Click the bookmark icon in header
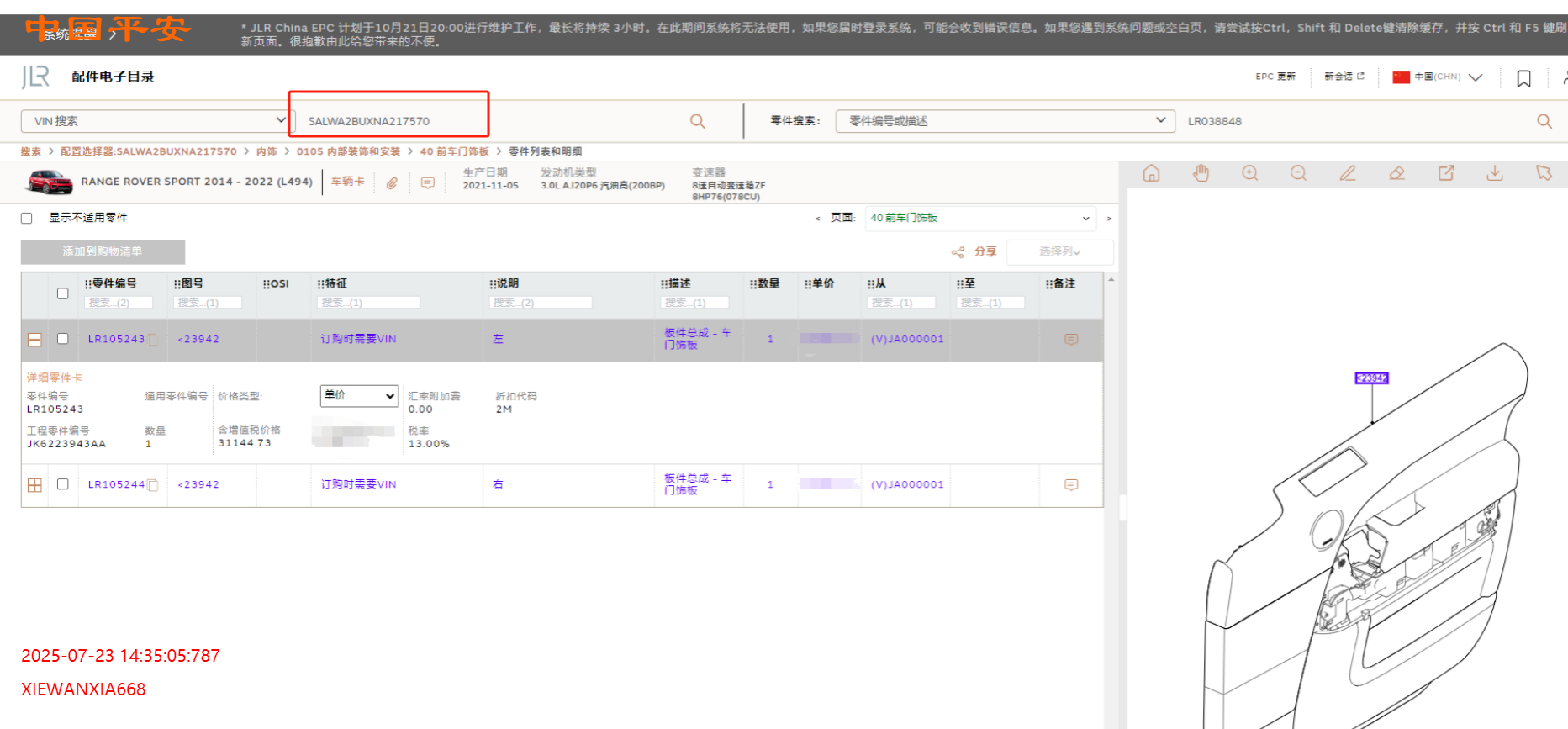Screen dimensions: 1568x729 tap(1523, 78)
